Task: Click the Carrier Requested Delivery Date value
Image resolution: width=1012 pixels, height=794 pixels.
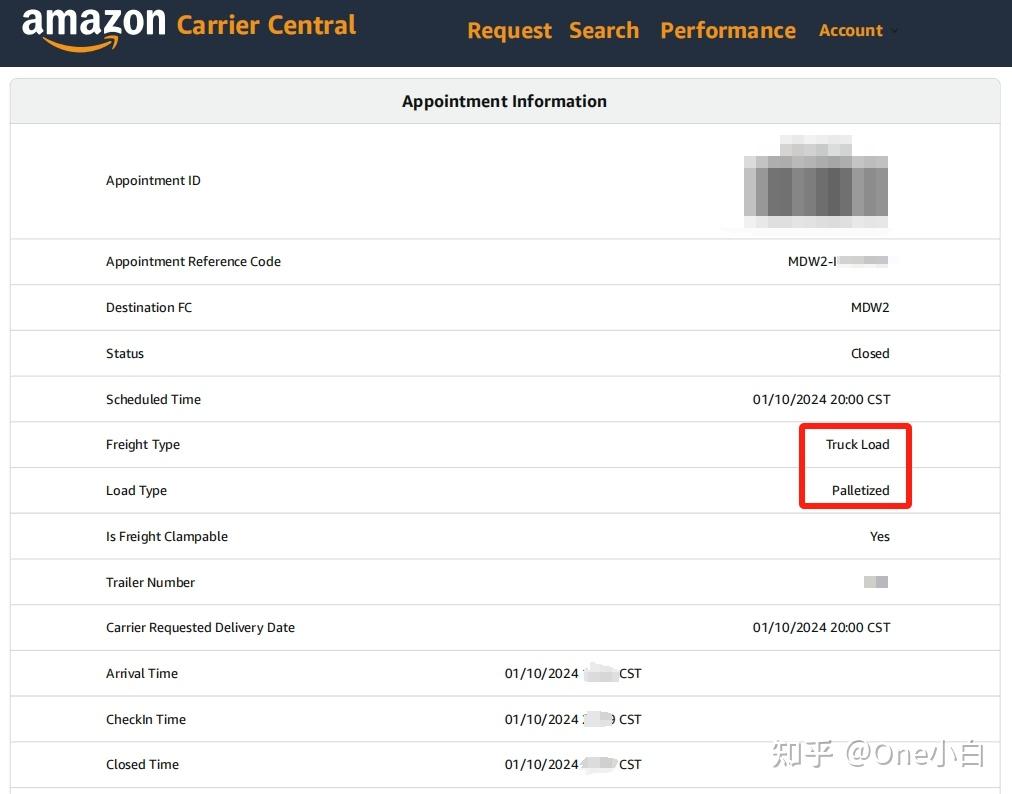Action: coord(821,627)
